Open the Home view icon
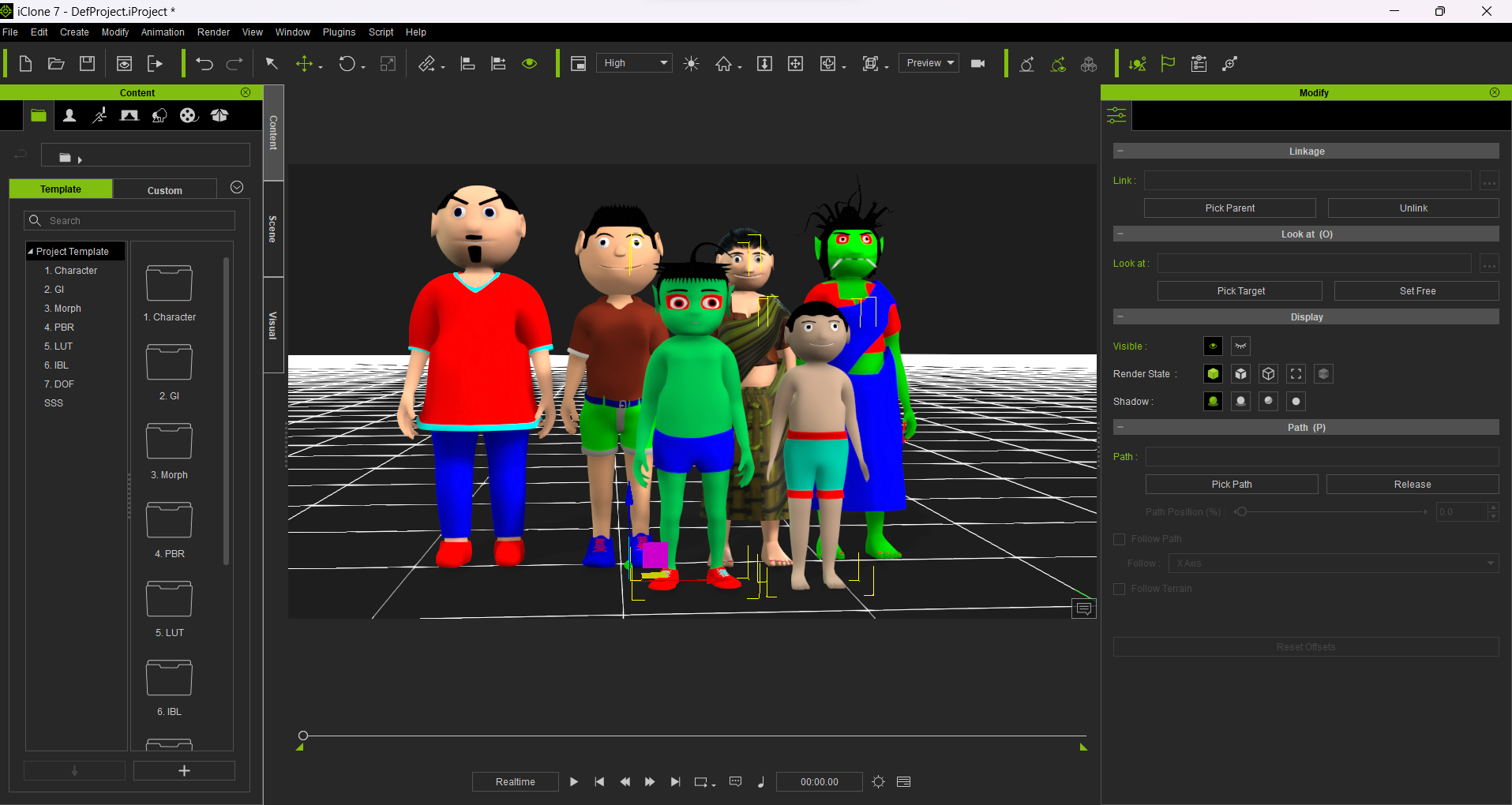Viewport: 1512px width, 805px height. point(723,64)
